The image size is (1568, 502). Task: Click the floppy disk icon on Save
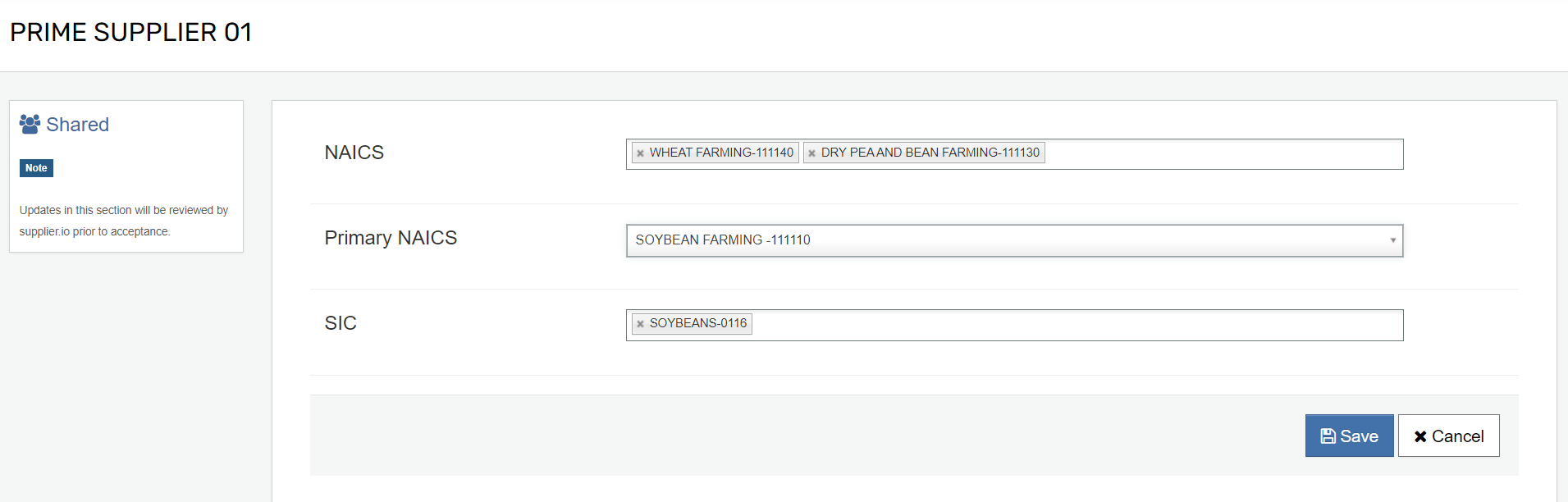coord(1328,436)
